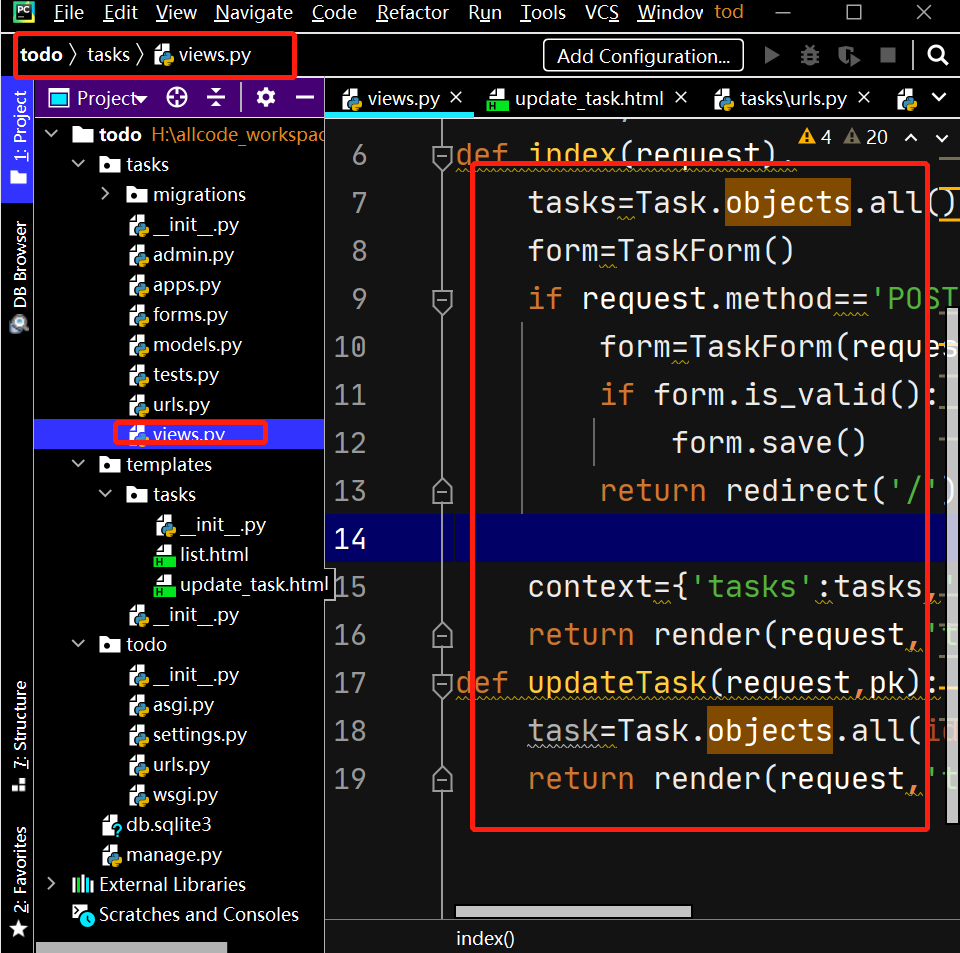The image size is (960, 953).
Task: Click the editor horizontal scrollbar thumb
Action: click(x=573, y=911)
